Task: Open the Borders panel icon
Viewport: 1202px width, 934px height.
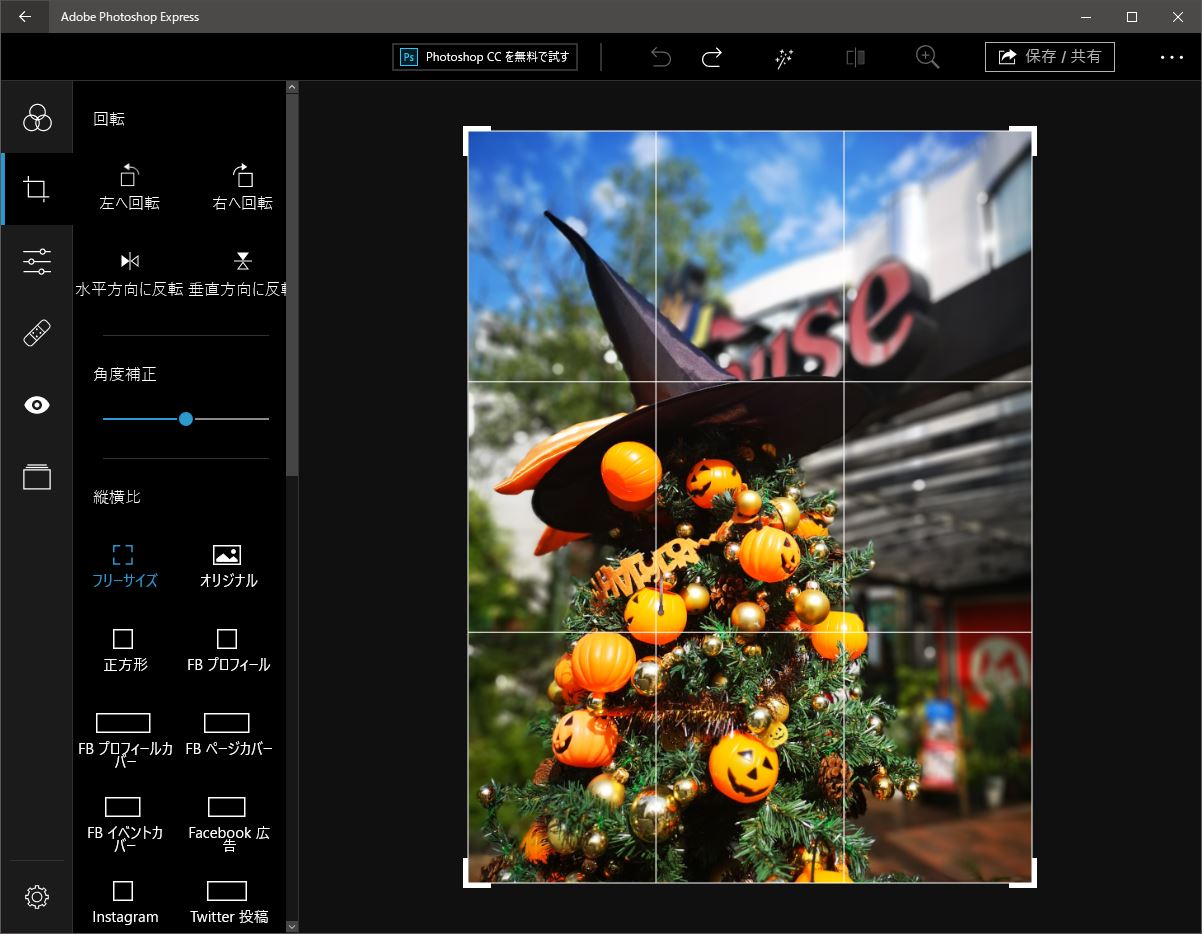Action: [37, 477]
